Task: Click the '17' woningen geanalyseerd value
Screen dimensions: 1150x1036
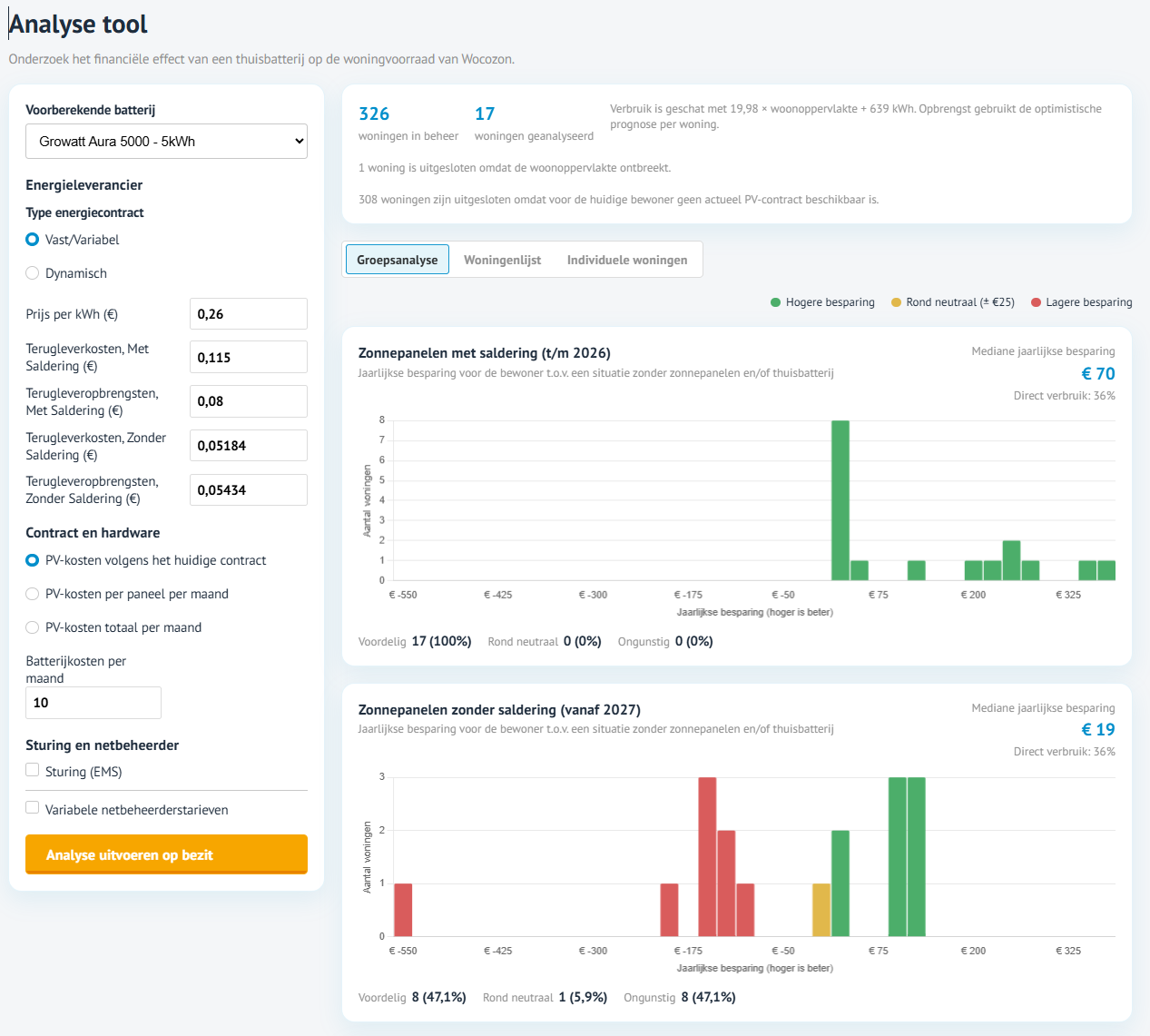Action: (x=485, y=113)
